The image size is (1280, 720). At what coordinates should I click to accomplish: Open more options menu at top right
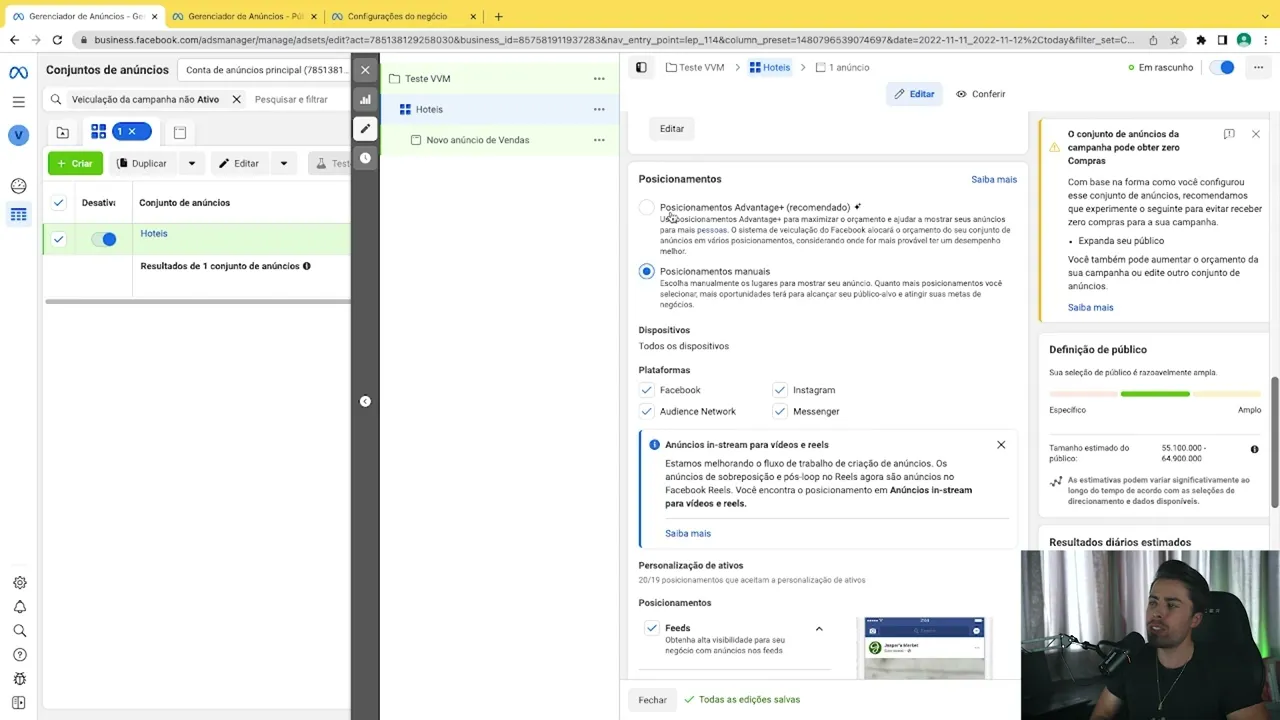[1258, 67]
